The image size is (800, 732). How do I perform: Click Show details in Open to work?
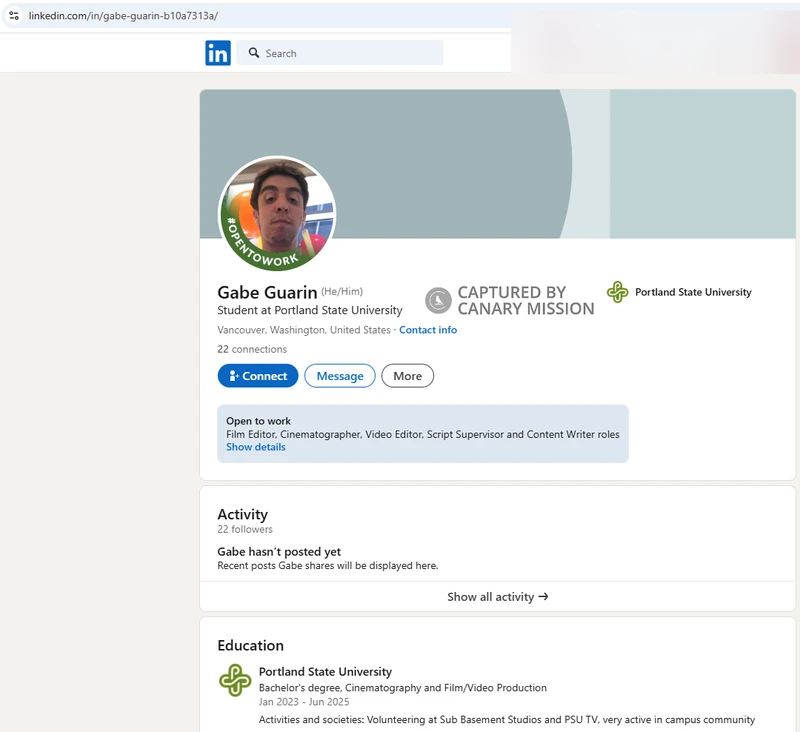pos(256,447)
